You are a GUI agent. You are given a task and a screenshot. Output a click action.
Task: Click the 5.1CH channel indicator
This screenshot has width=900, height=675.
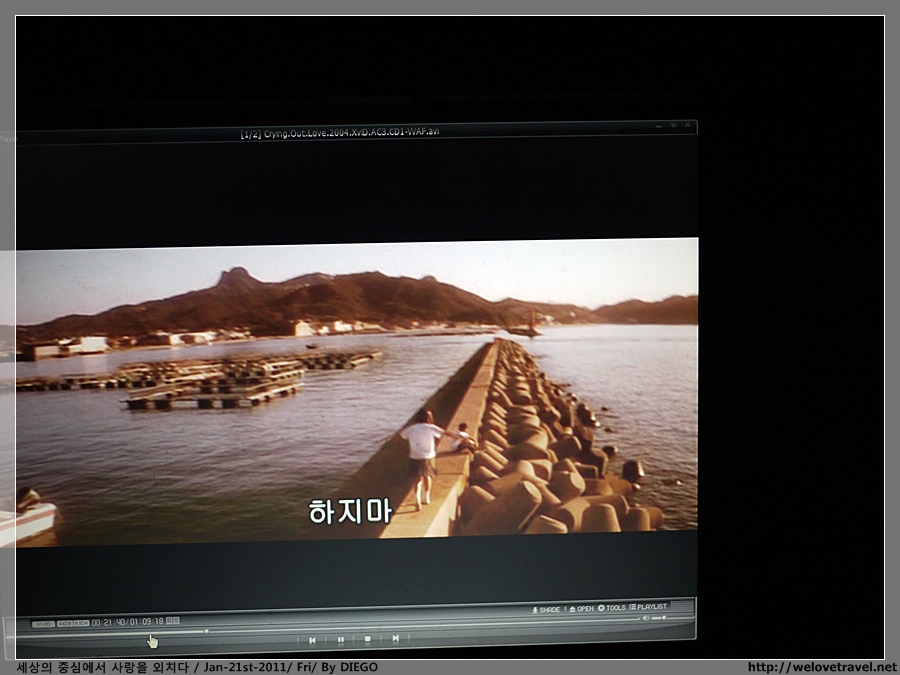[x=82, y=623]
